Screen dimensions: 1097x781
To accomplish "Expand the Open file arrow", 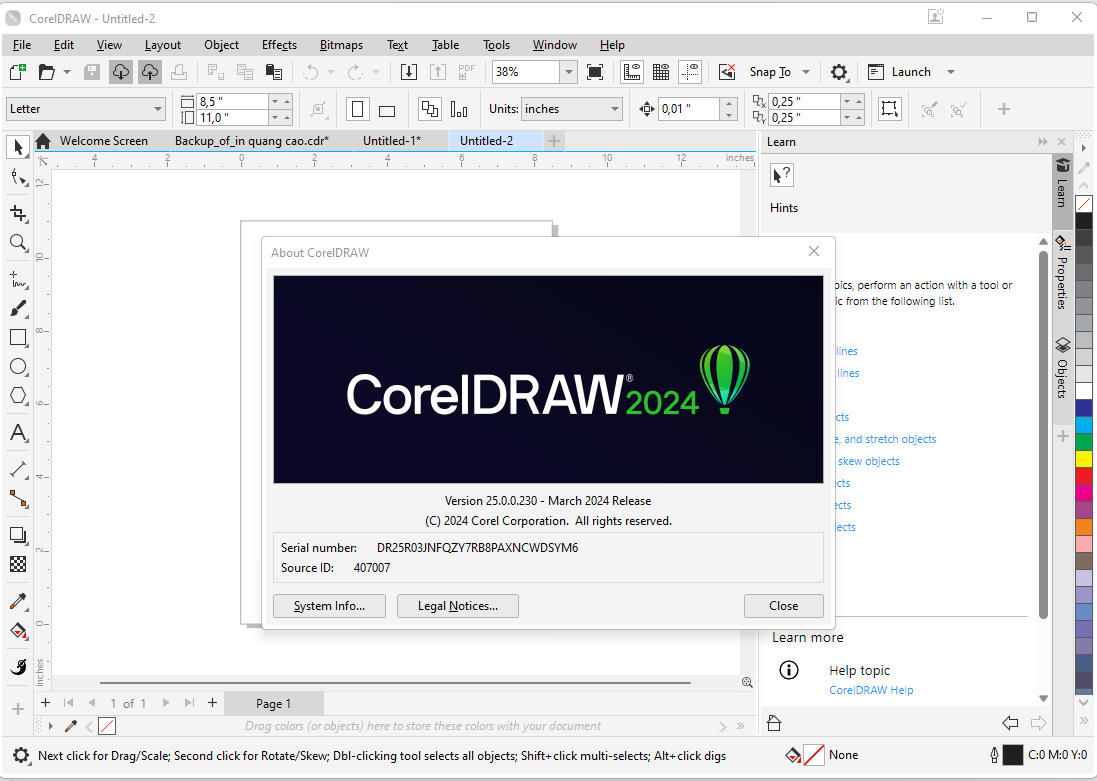I will tap(66, 71).
